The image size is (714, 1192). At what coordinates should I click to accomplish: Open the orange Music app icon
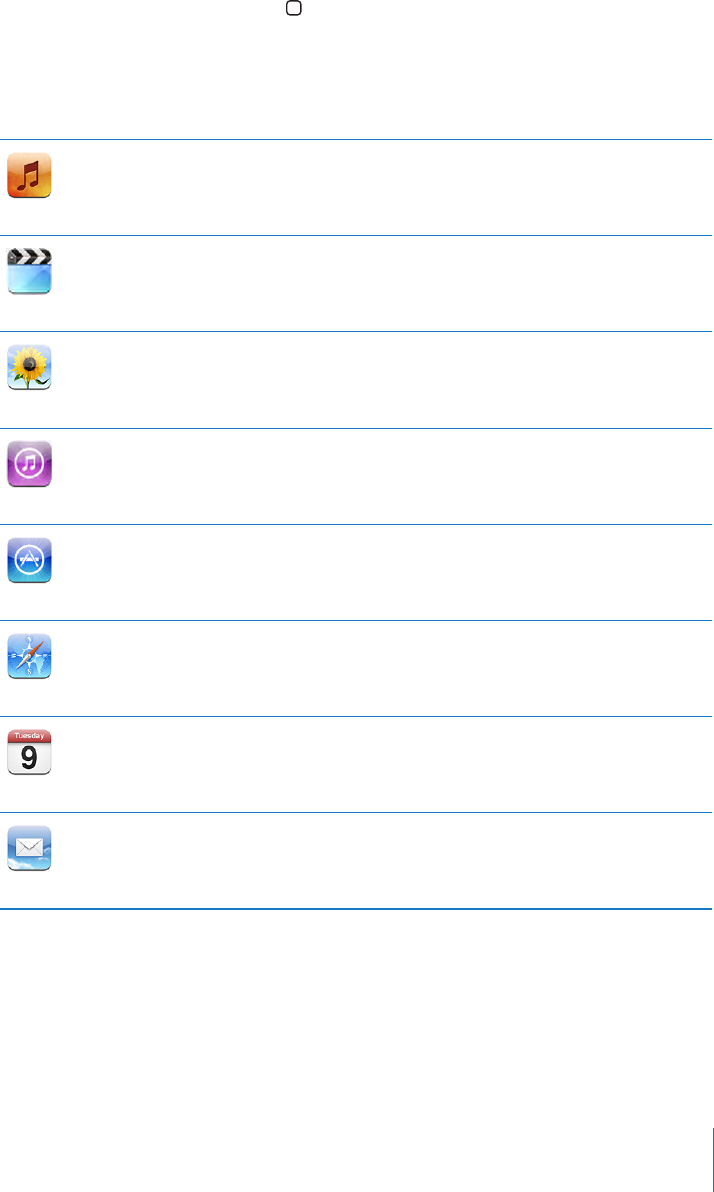tap(30, 176)
